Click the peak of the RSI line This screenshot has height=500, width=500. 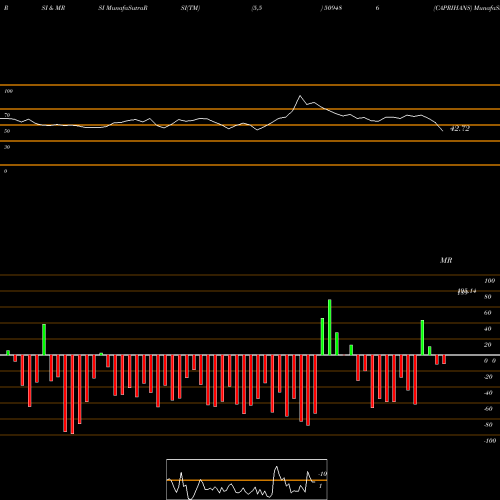pyautogui.click(x=300, y=96)
